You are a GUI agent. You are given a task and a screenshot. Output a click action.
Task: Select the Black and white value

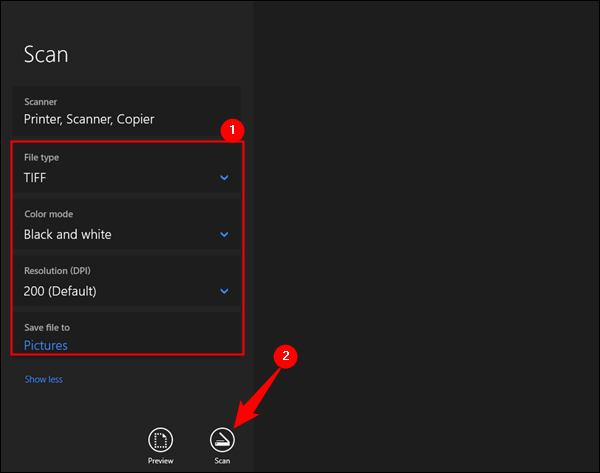[68, 235]
